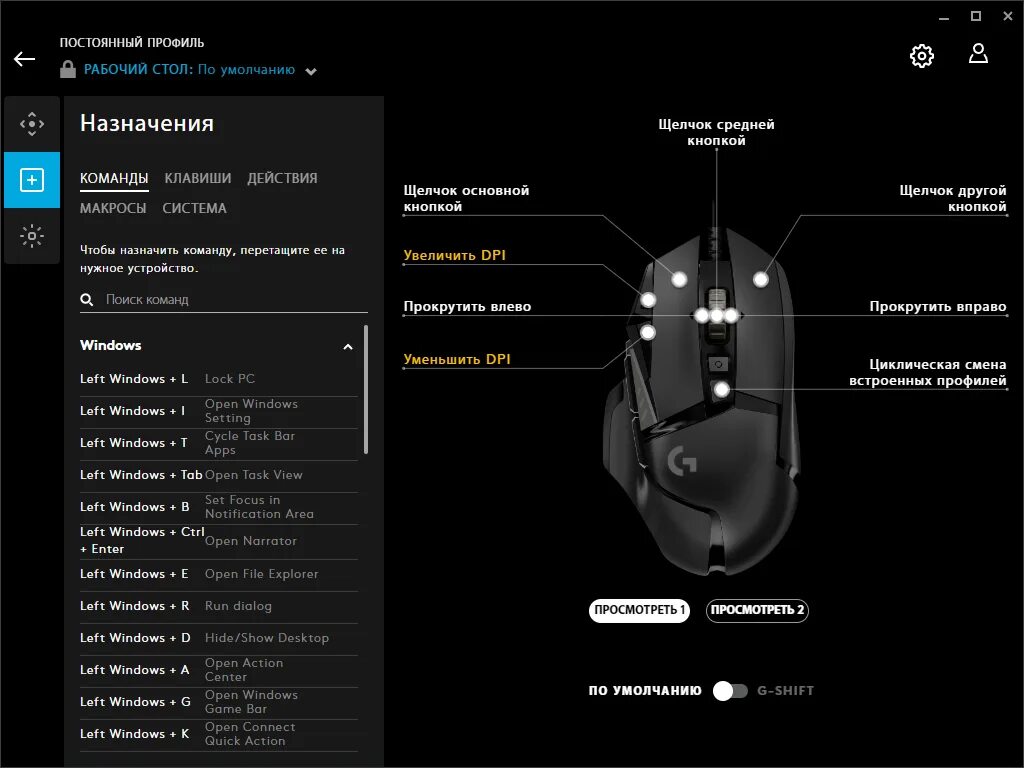Click the command list scrollbar
Screen dimensions: 1024x768
click(x=366, y=389)
